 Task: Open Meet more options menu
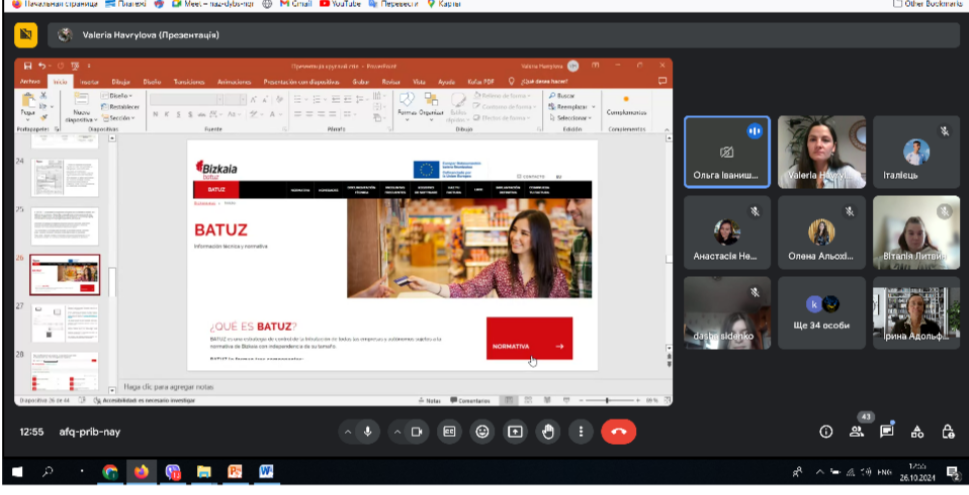pyautogui.click(x=580, y=432)
